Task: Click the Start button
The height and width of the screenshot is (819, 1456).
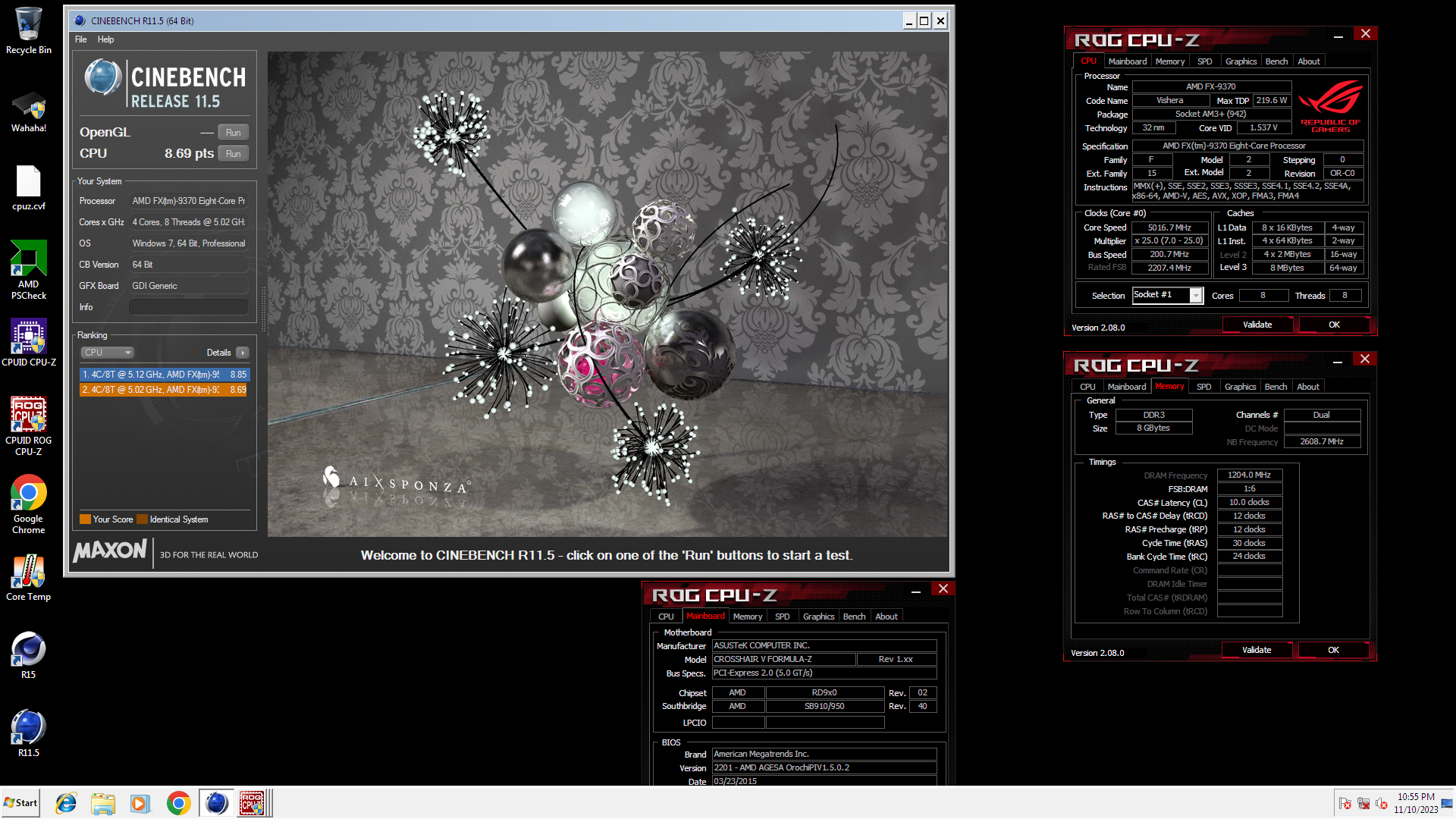Action: point(20,803)
